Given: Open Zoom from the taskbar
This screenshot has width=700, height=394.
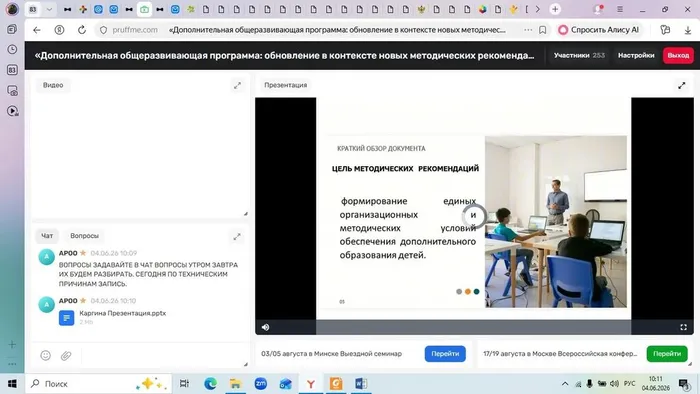Looking at the screenshot, I should click(x=261, y=384).
